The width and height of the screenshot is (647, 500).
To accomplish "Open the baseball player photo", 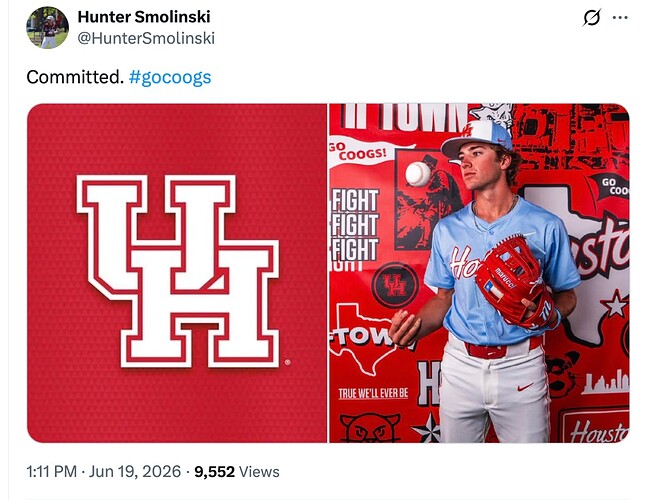I will (479, 273).
